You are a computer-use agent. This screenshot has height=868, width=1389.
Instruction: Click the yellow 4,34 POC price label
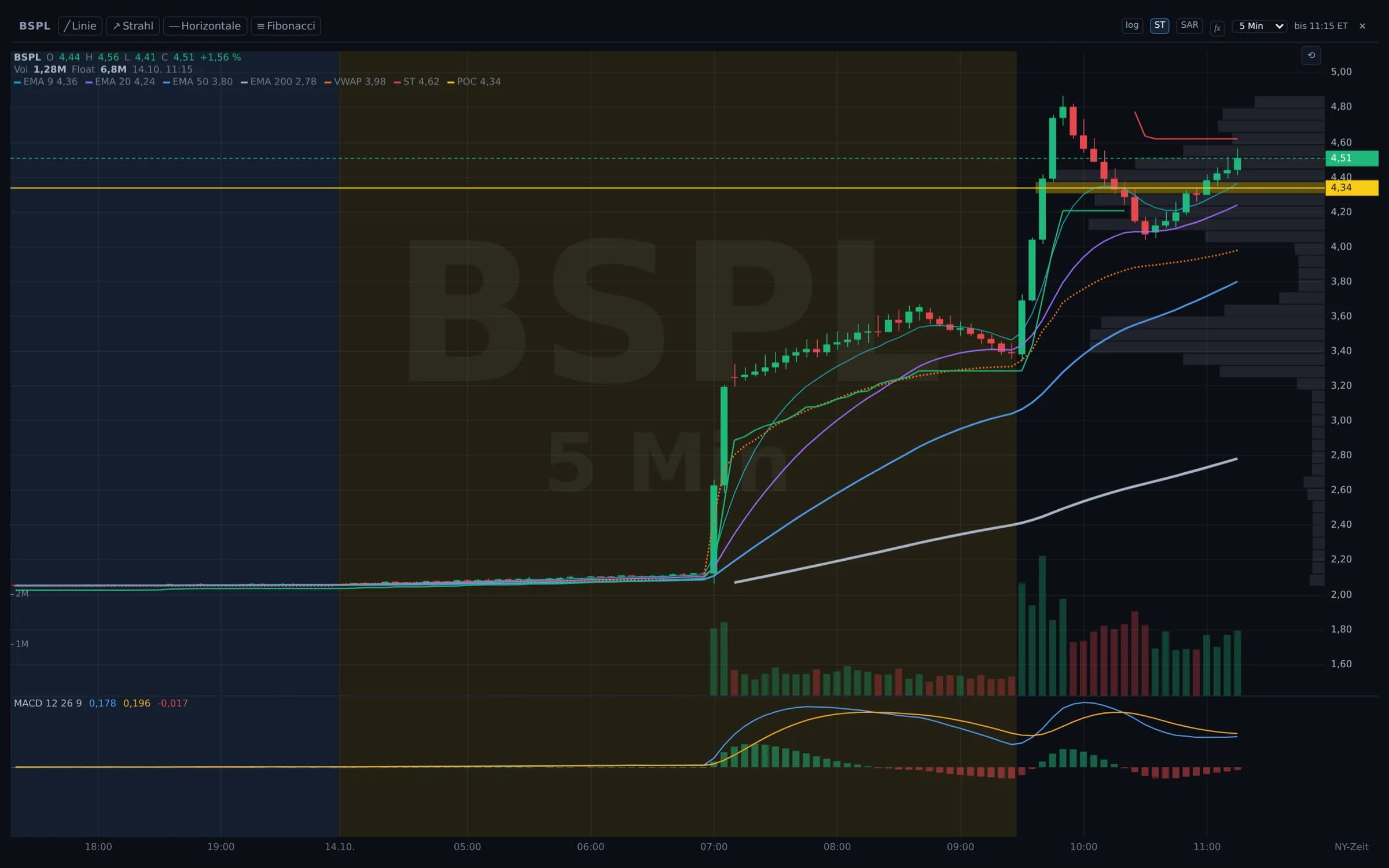click(1351, 187)
